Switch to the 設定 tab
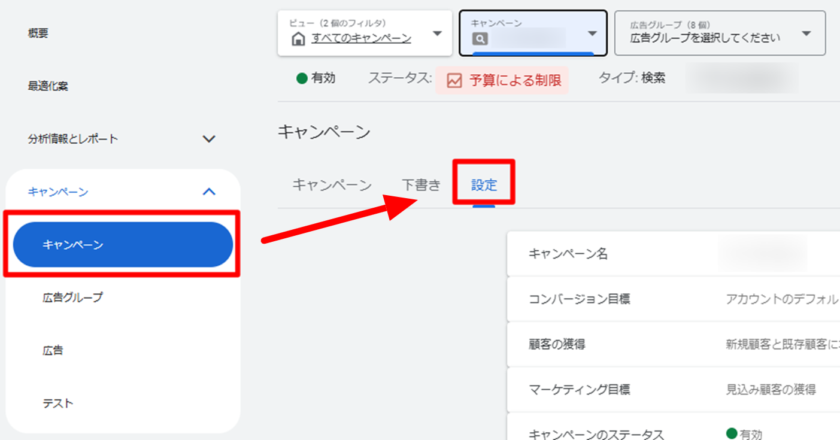 [484, 185]
